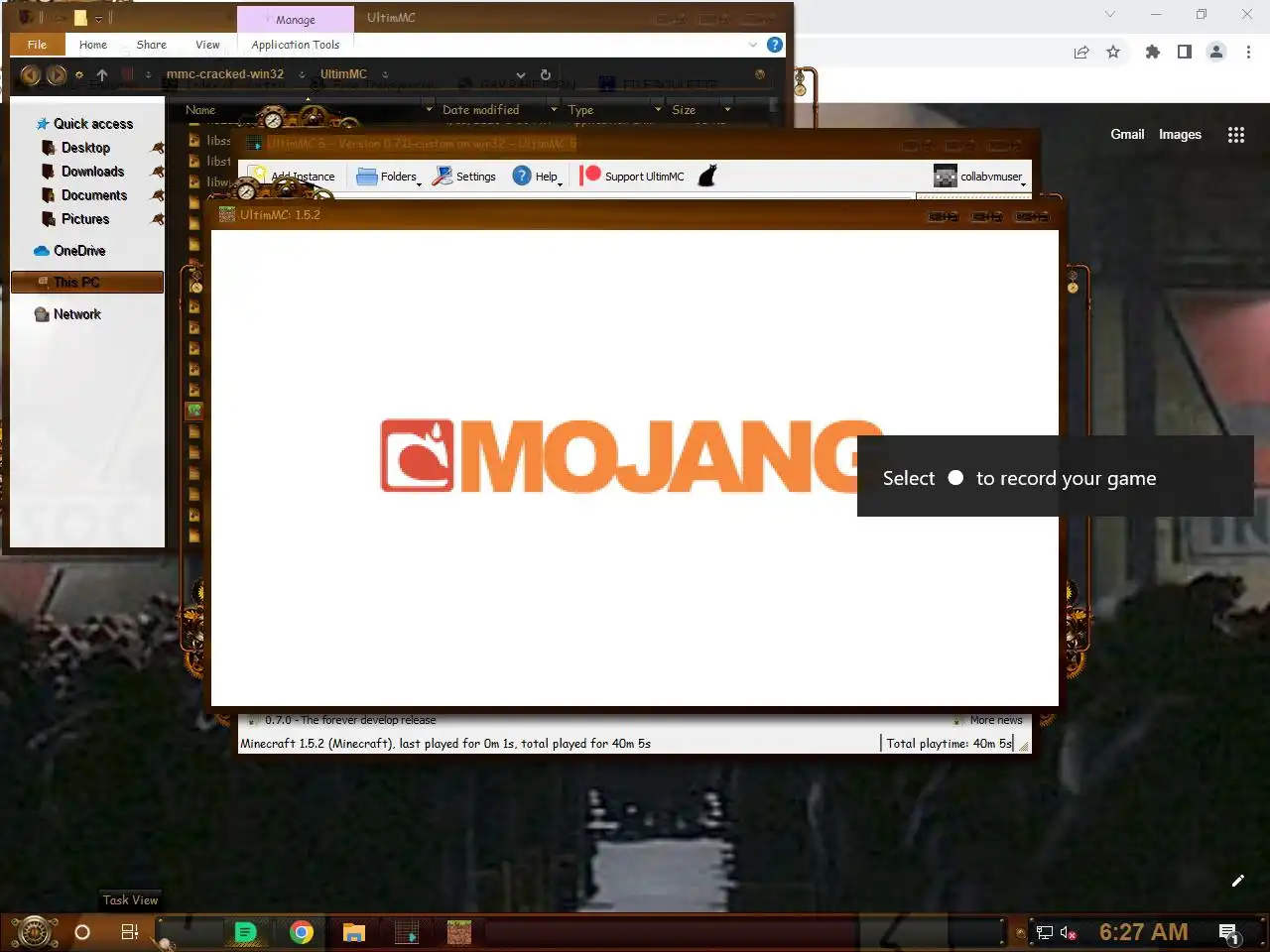Open the Chrome profile avatar

1216,53
